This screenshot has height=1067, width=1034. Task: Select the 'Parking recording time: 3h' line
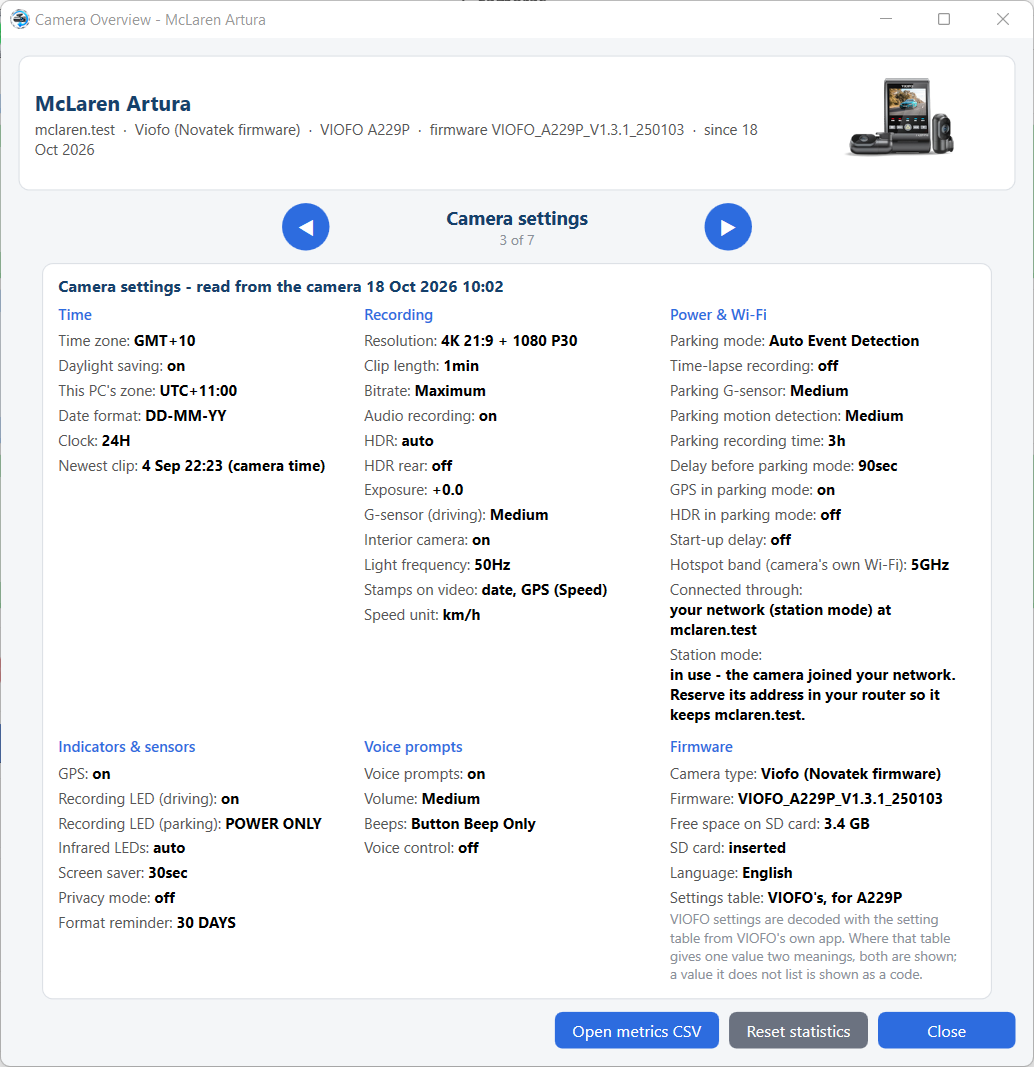point(758,440)
